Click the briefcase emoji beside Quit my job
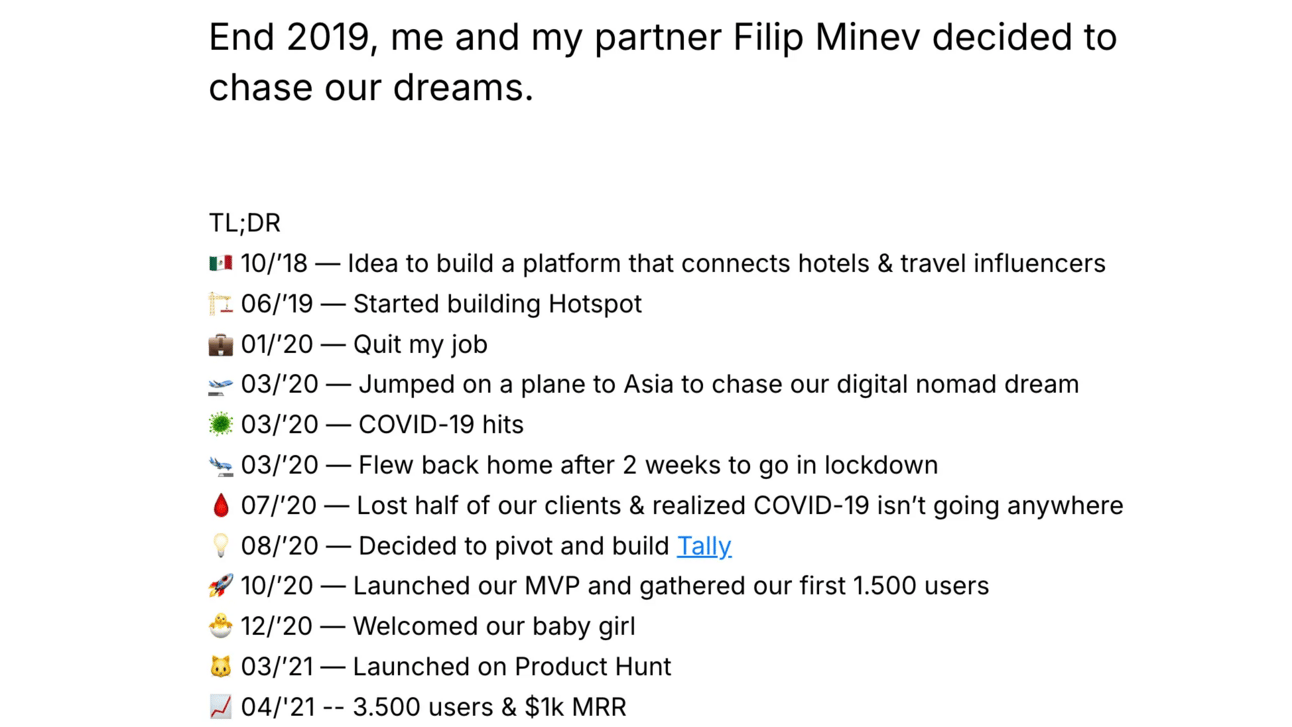 coord(221,344)
